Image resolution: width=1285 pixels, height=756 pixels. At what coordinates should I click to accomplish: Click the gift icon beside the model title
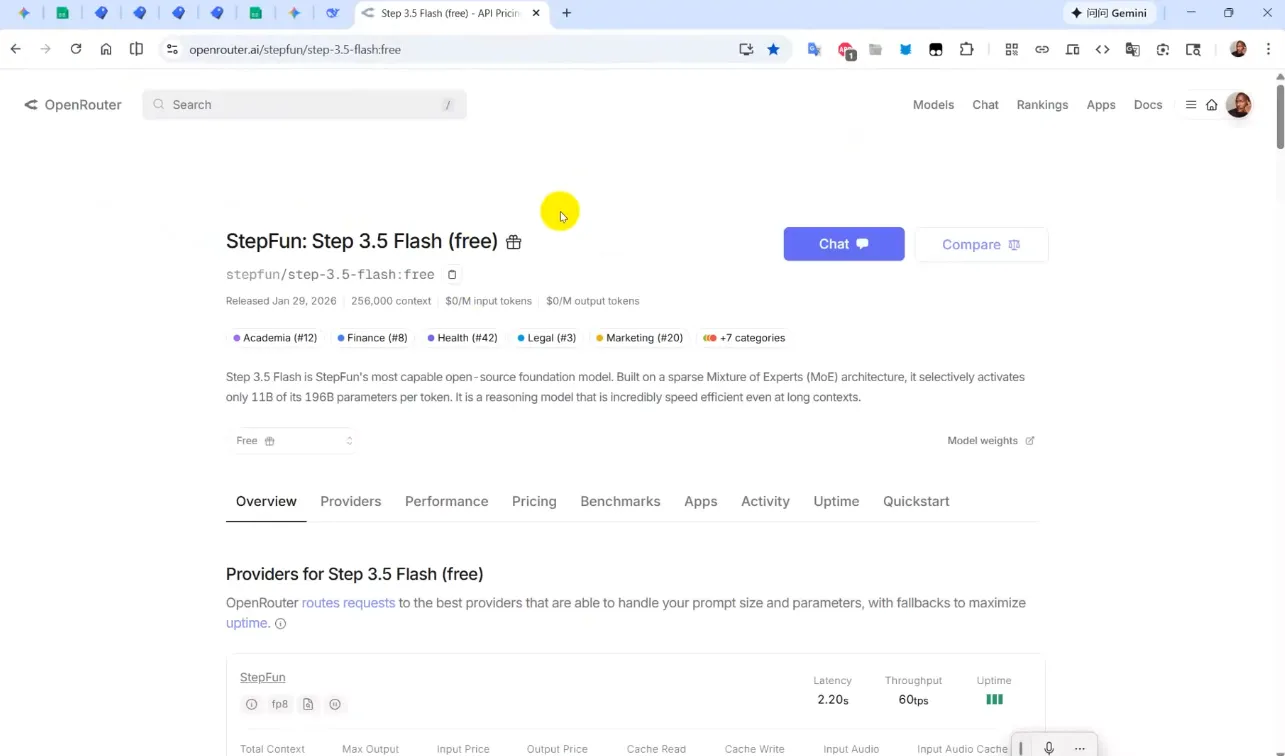513,242
